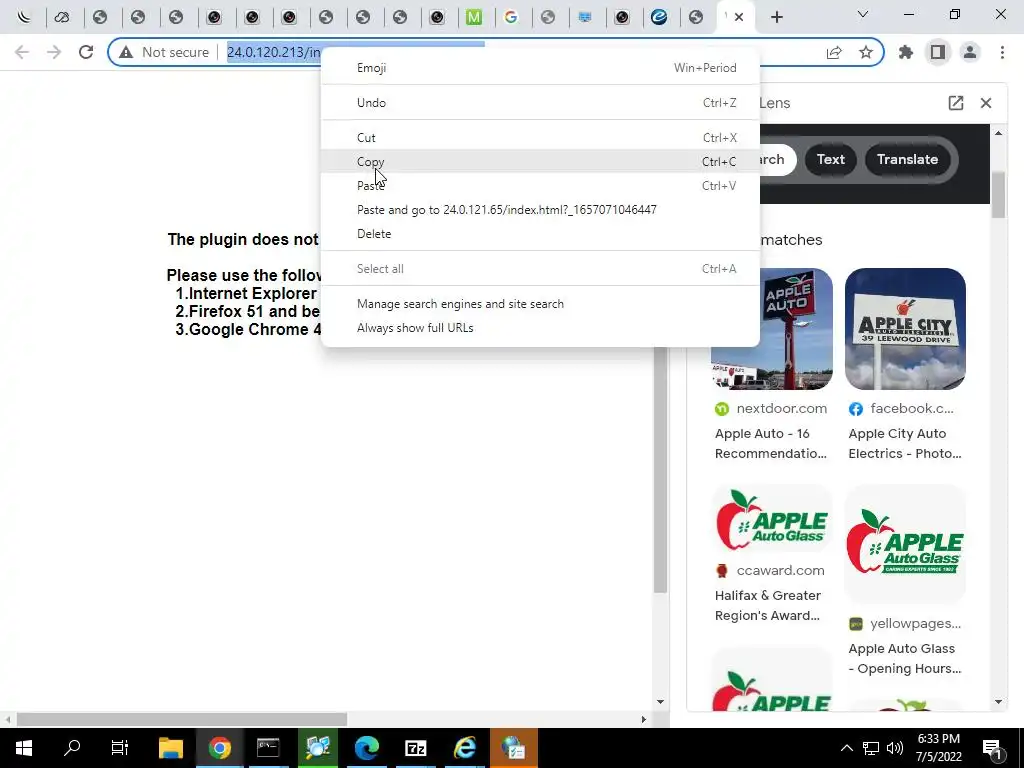Switch to the Google G favicon tab
The height and width of the screenshot is (768, 1024).
tap(511, 17)
